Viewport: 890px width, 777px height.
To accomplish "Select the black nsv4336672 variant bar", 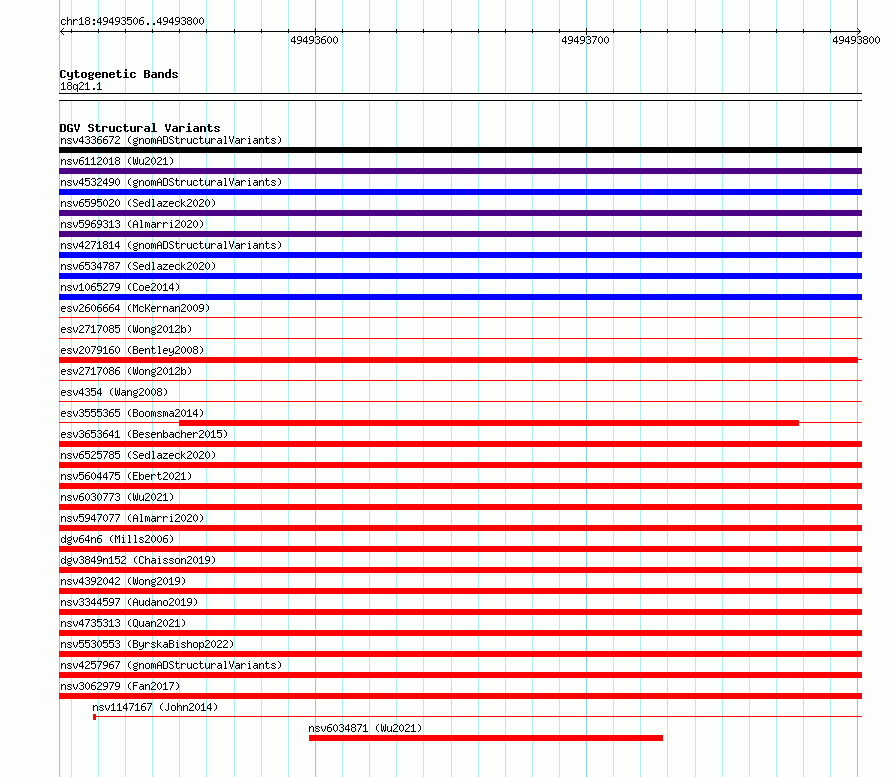I will [460, 150].
